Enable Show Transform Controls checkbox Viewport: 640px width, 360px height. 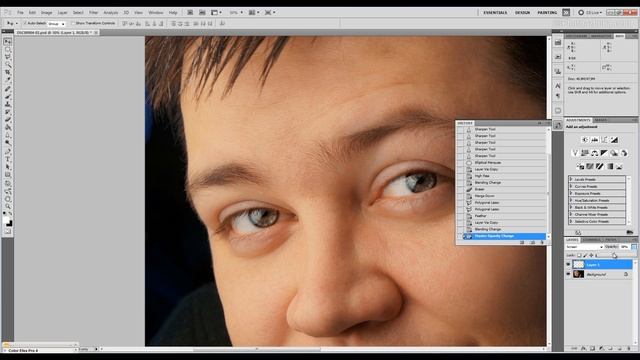click(x=73, y=23)
